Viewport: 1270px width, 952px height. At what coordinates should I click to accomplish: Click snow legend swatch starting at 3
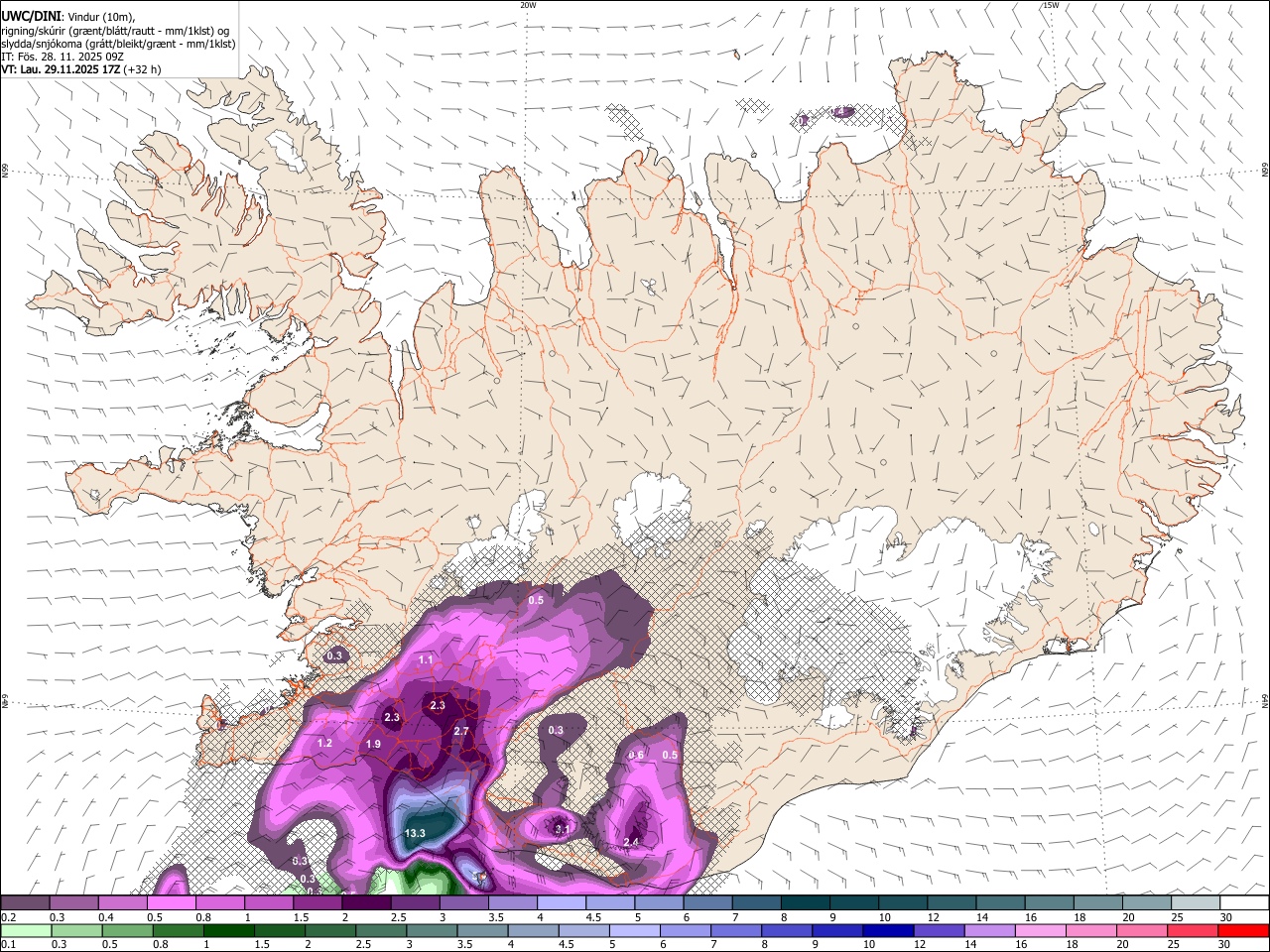click(x=463, y=902)
